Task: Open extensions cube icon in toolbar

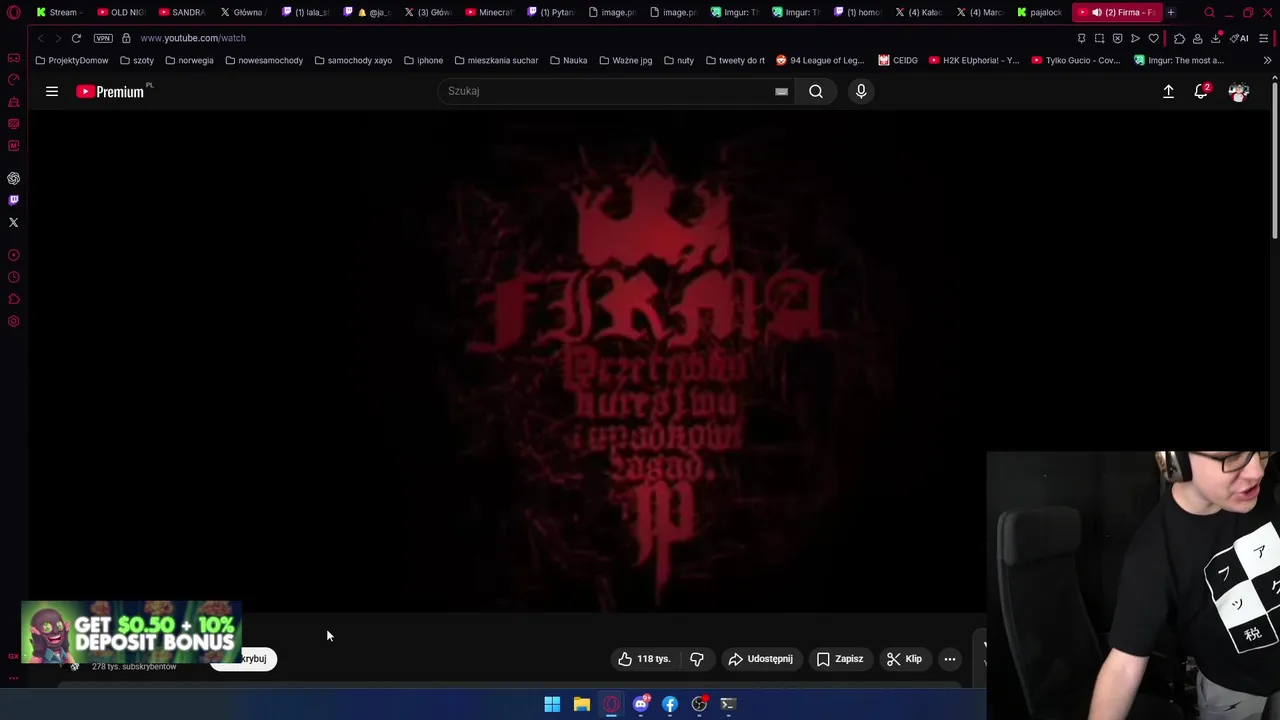Action: coord(1180,38)
